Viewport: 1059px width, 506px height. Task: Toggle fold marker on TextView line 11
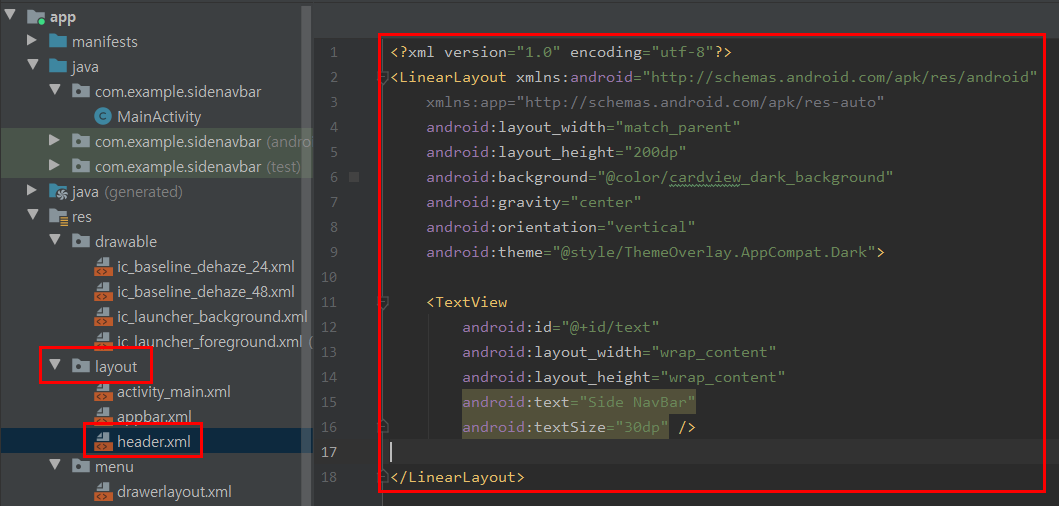[383, 302]
